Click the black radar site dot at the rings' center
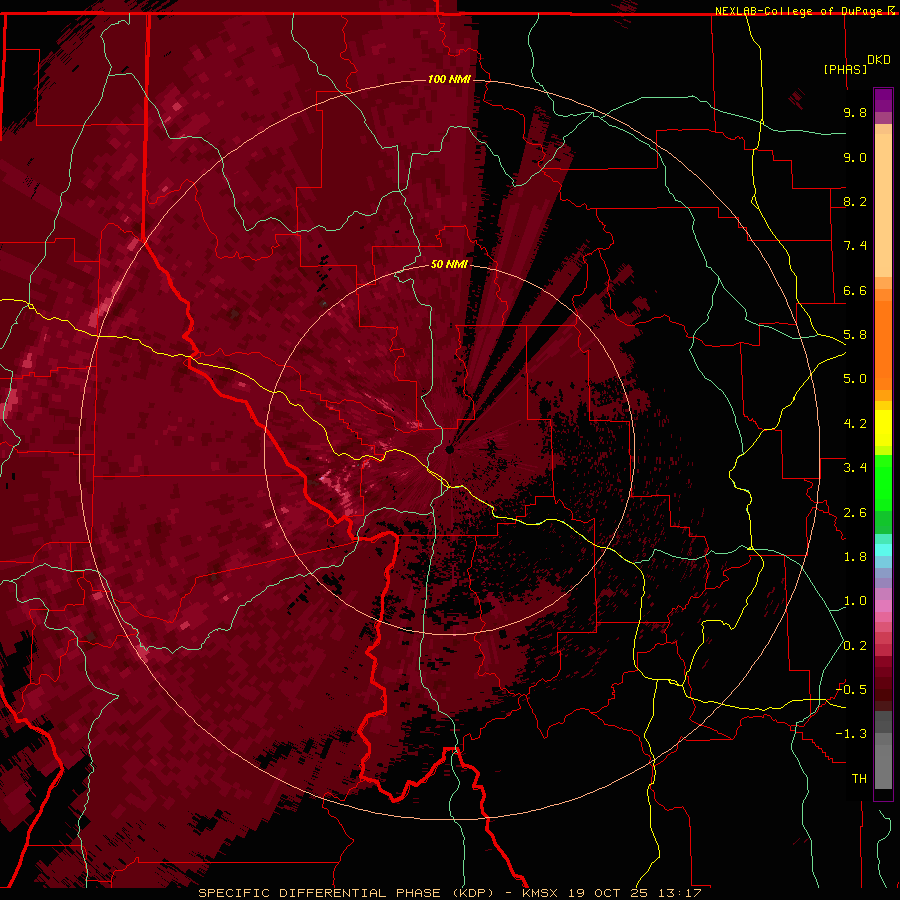 point(450,449)
